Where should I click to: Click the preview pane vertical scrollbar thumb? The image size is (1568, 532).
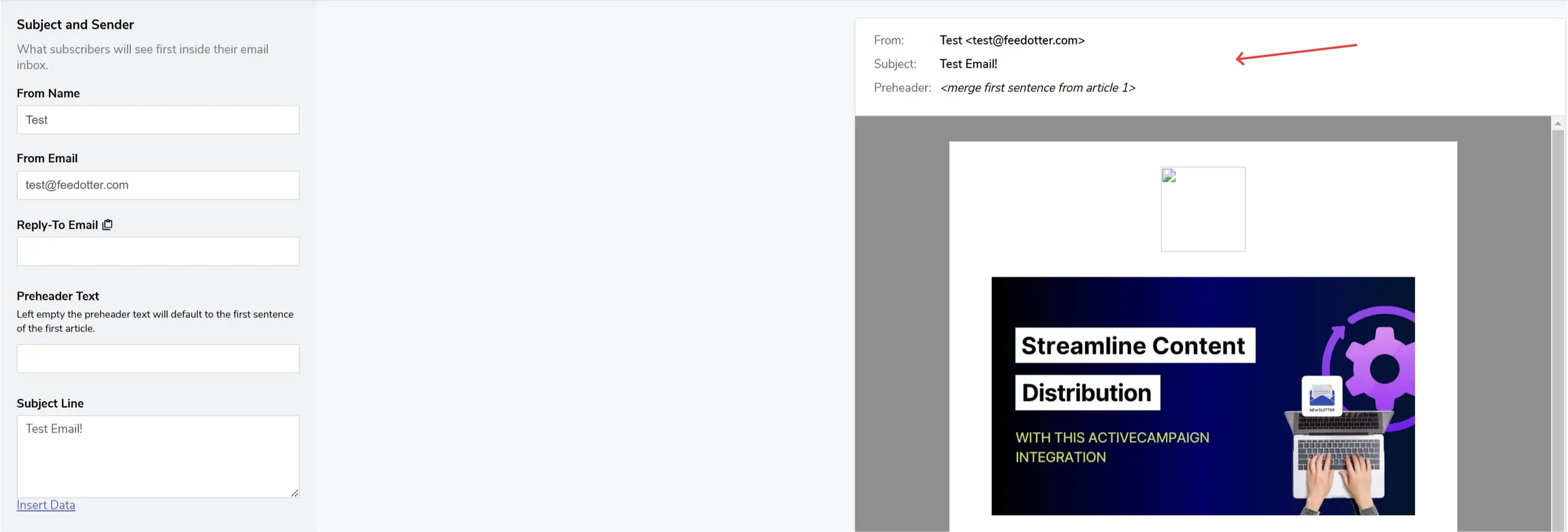click(1558, 327)
